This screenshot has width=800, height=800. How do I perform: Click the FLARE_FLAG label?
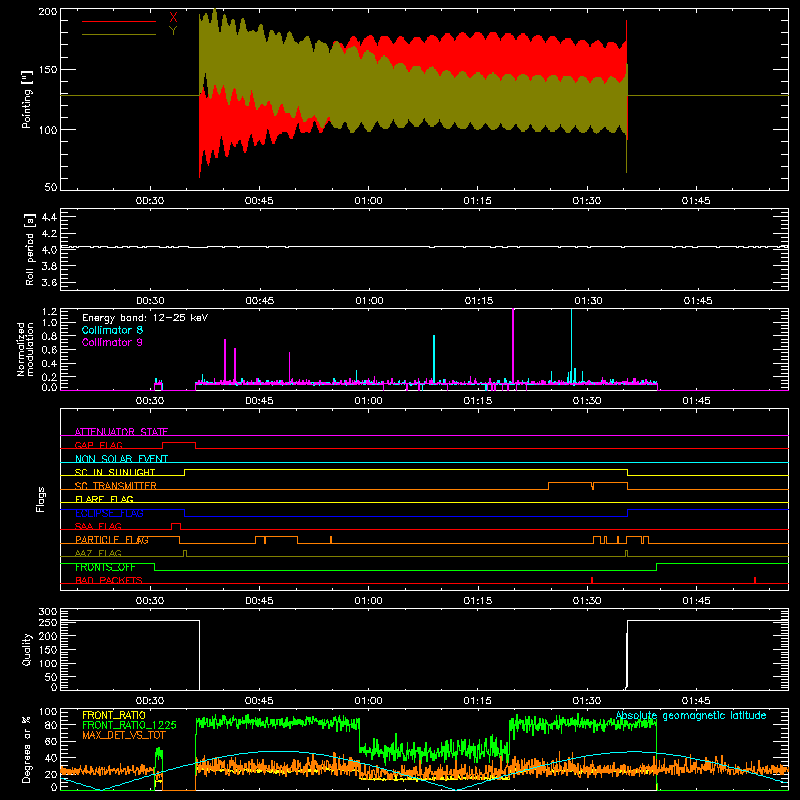point(104,499)
